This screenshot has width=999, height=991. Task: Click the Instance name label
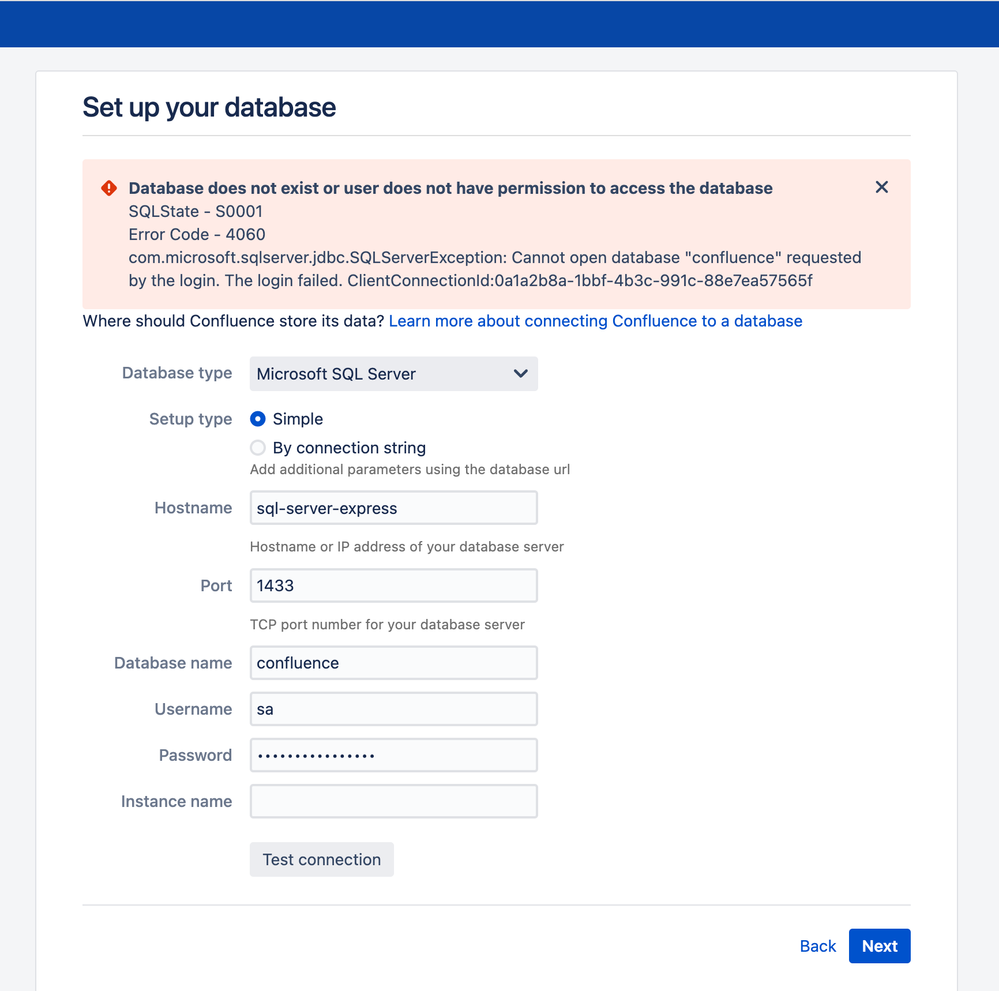pos(176,801)
